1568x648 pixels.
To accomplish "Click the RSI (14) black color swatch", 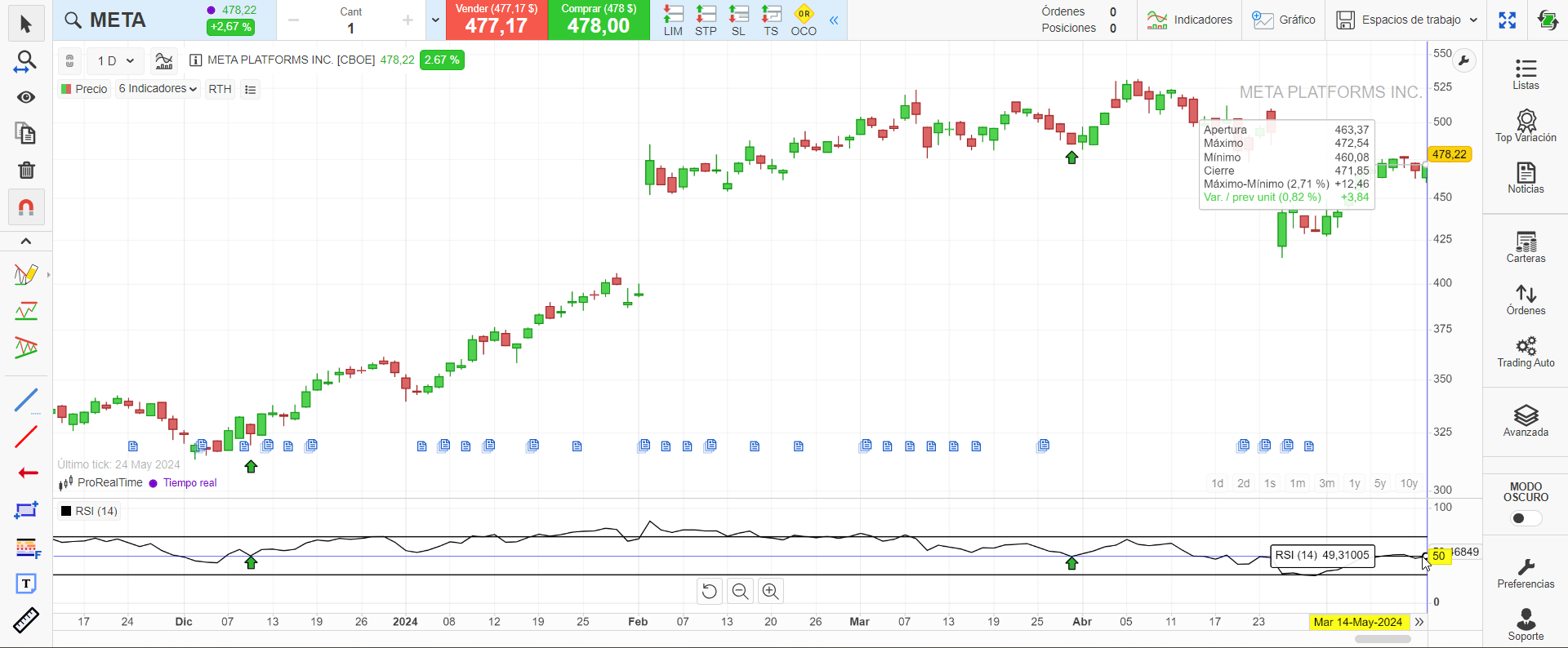I will click(x=66, y=511).
